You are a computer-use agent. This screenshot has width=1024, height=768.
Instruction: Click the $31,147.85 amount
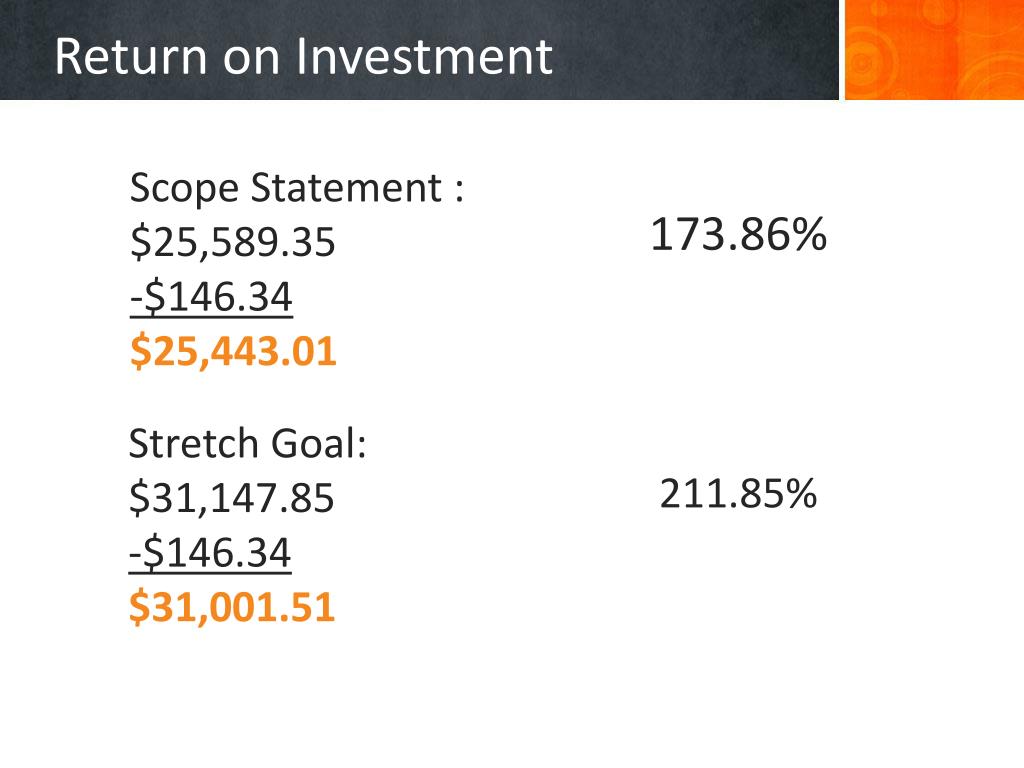[x=232, y=498]
